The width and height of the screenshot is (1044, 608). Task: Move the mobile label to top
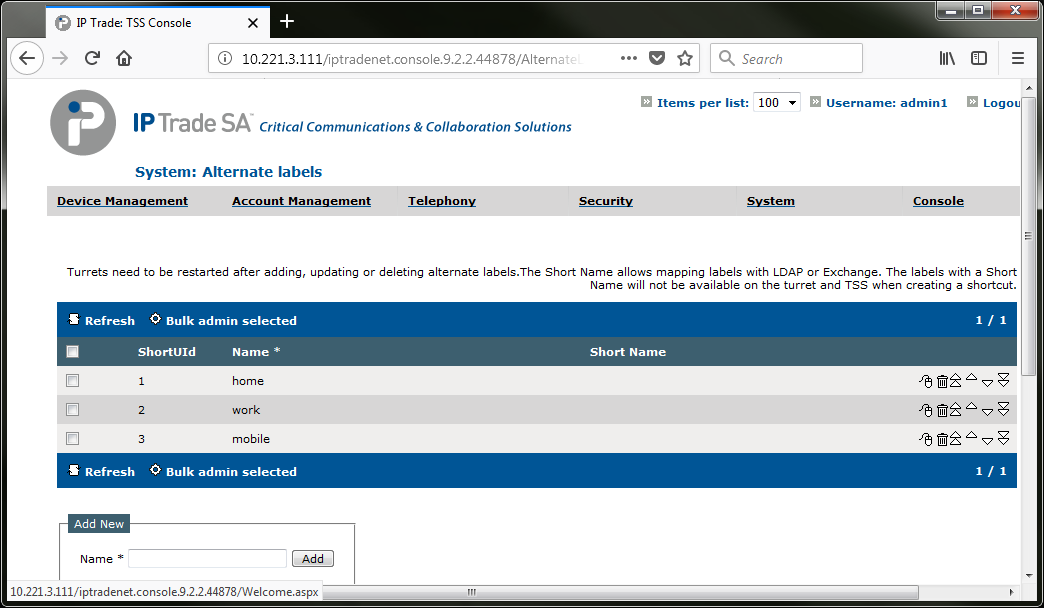[x=955, y=438]
